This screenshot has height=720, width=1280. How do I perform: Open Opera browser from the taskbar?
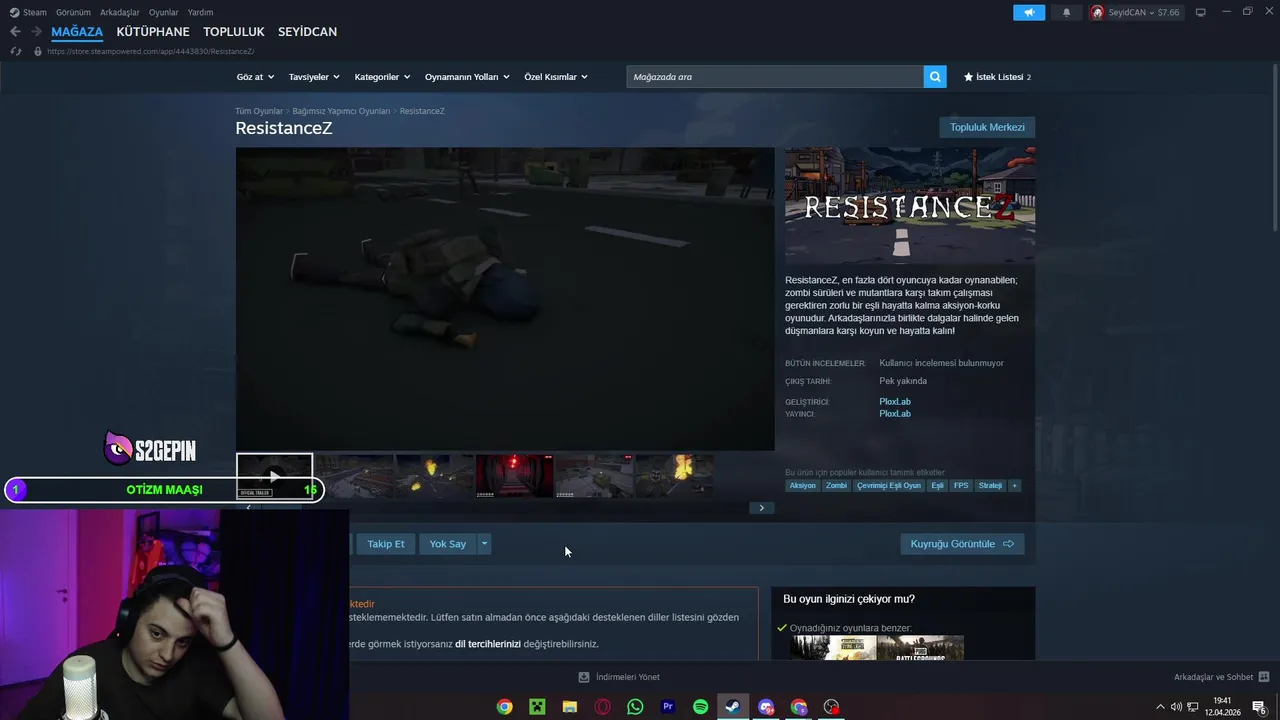(602, 707)
